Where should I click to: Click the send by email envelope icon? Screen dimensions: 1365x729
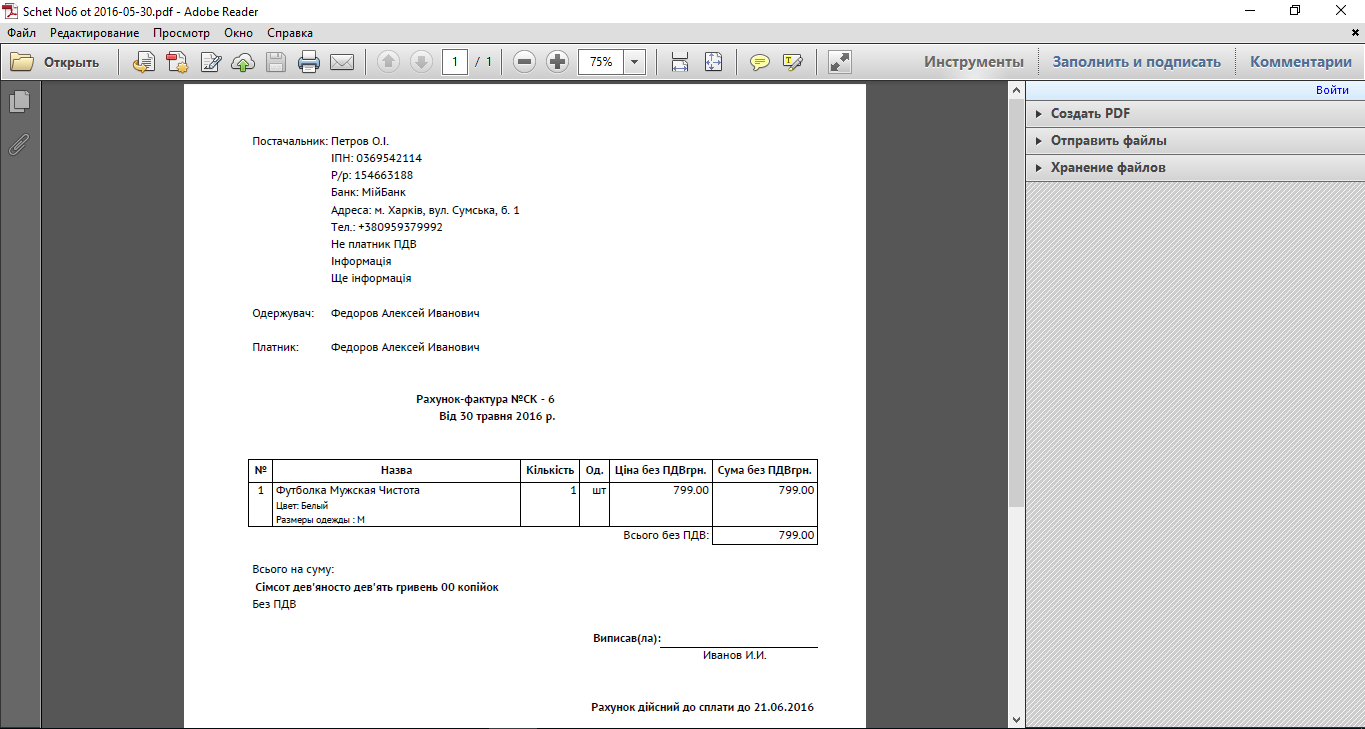(342, 62)
